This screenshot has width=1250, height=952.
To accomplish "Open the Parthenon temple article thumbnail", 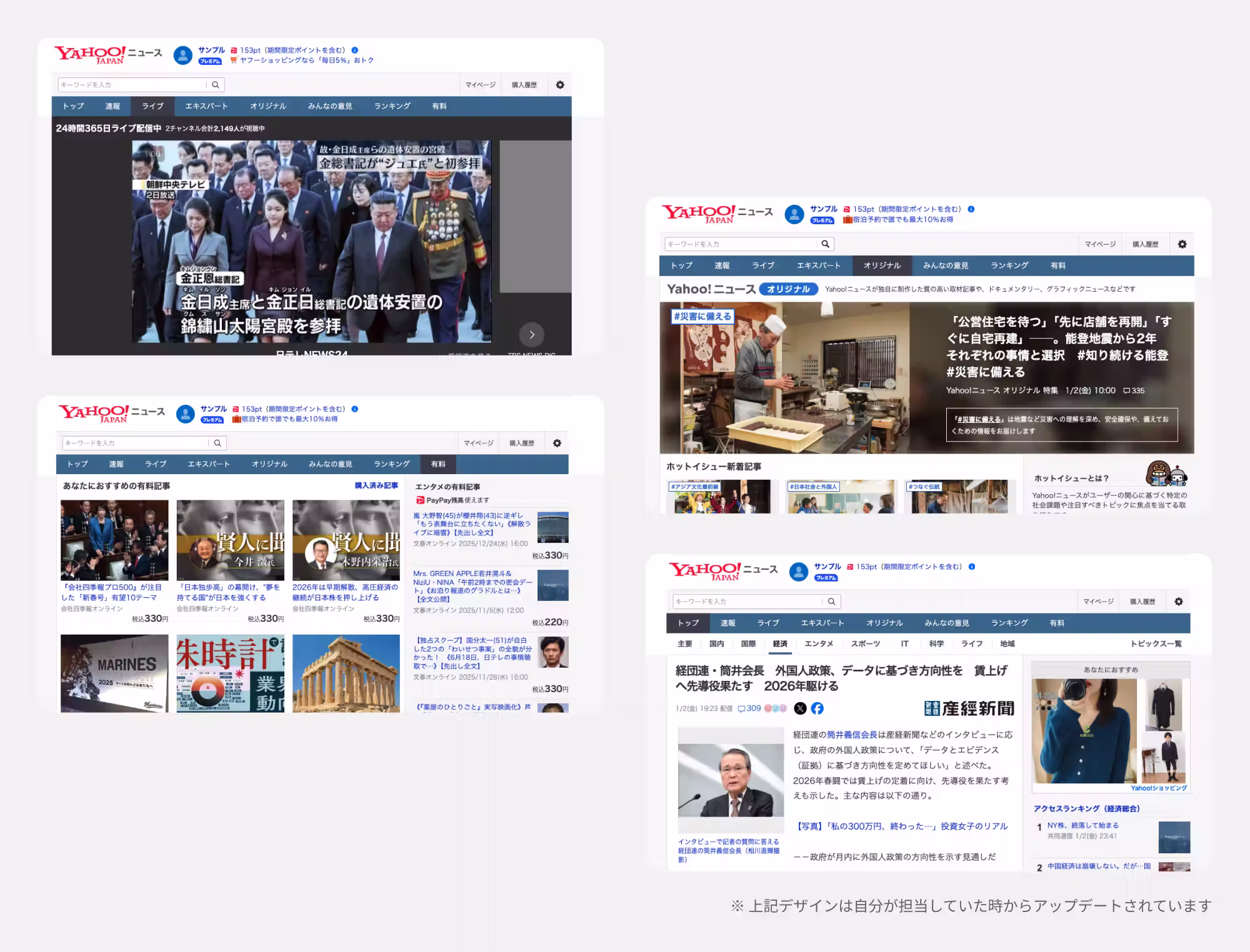I will [346, 673].
